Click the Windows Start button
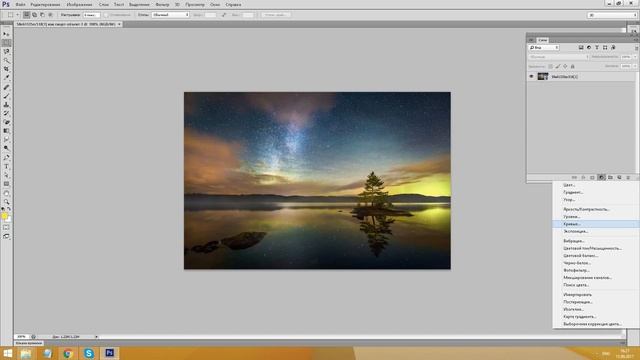 pos(7,353)
